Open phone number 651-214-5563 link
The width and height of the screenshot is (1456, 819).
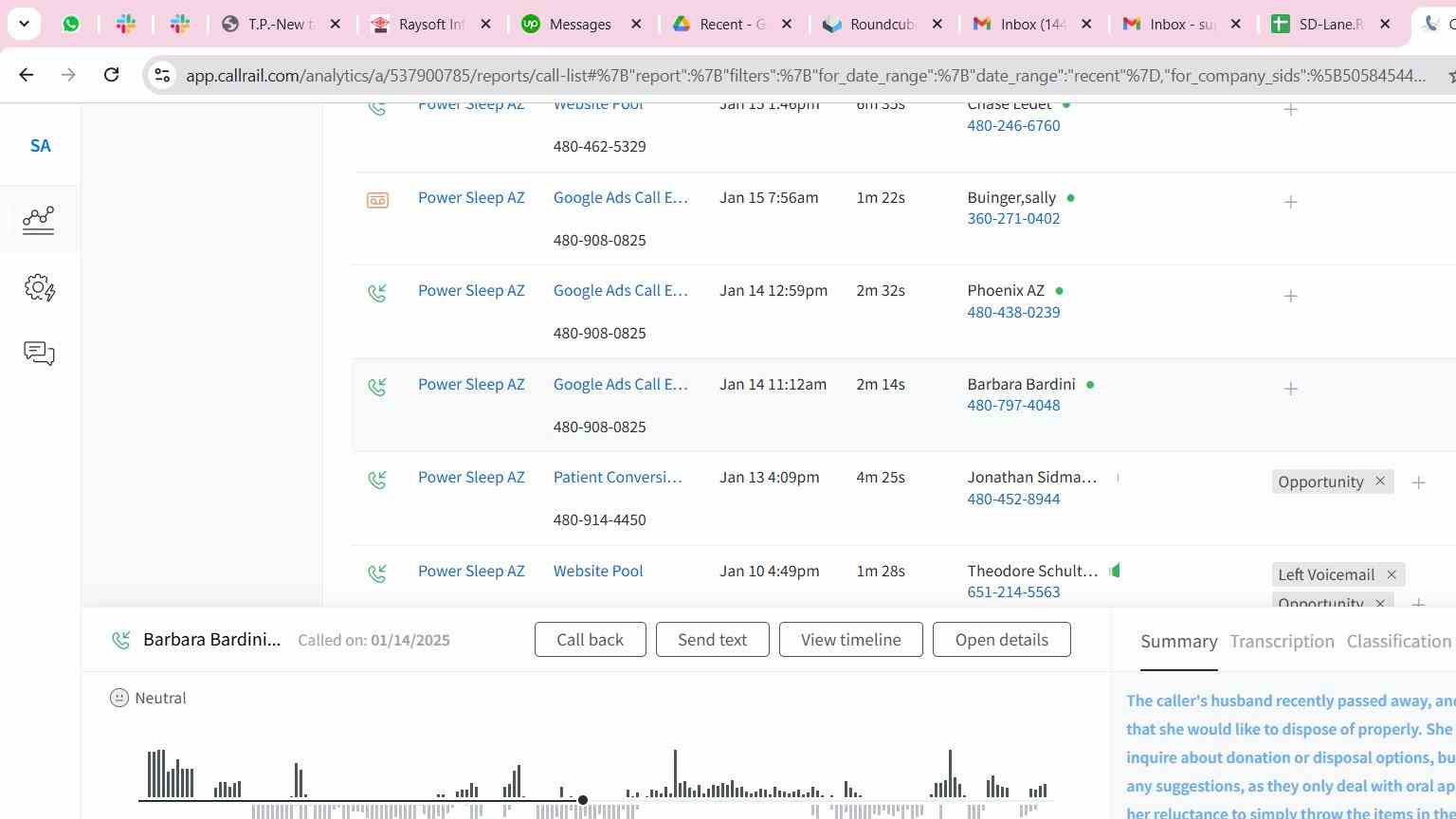coord(1013,592)
